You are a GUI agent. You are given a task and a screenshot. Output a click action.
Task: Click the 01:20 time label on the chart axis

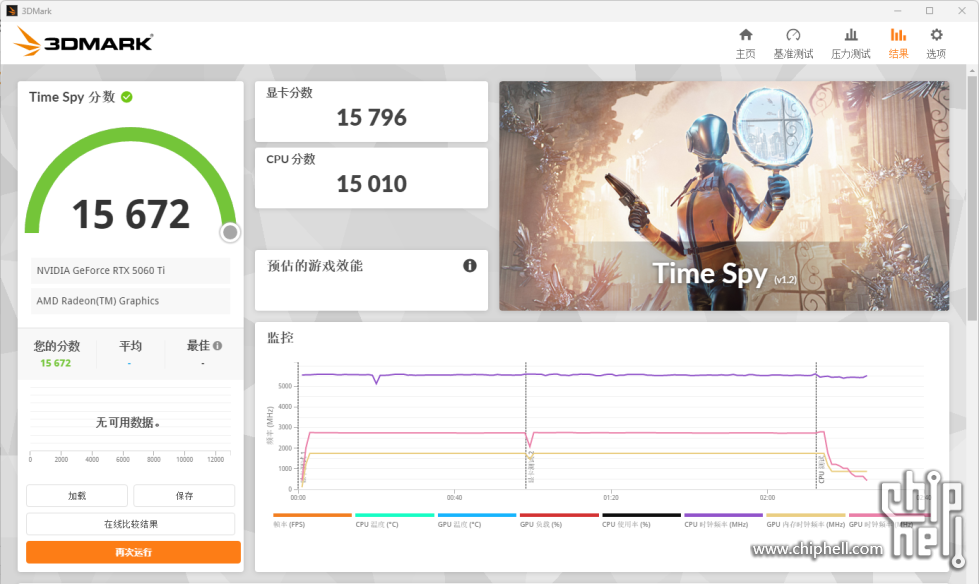(x=611, y=498)
